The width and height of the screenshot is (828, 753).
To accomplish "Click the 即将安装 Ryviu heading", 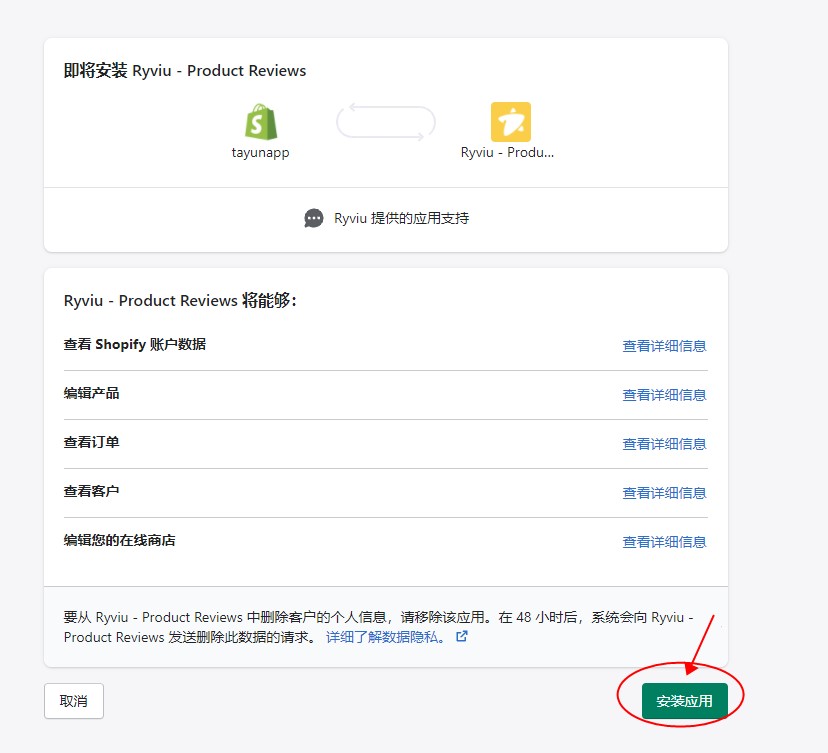I will pos(185,71).
